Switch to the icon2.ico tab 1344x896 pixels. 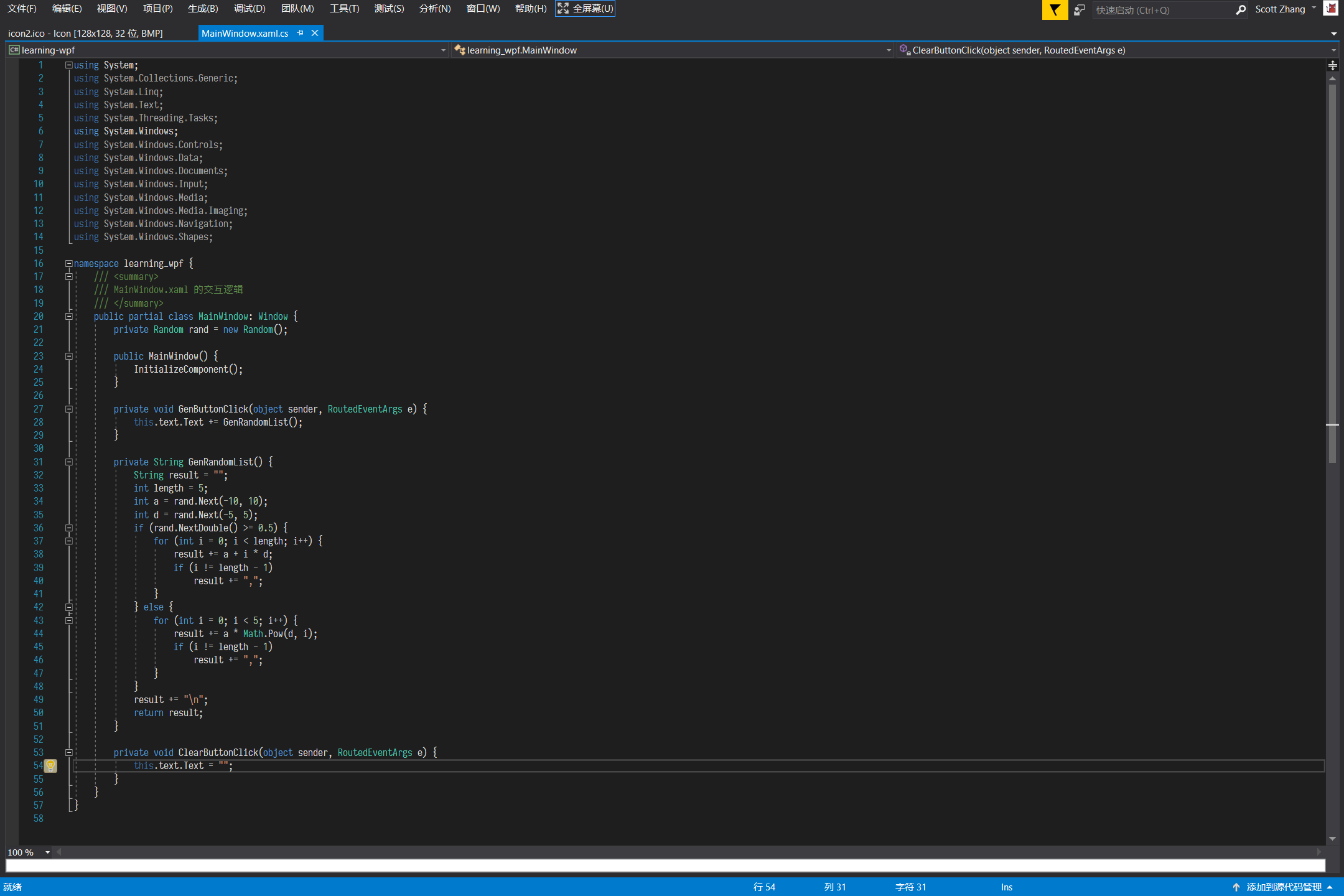tap(85, 33)
